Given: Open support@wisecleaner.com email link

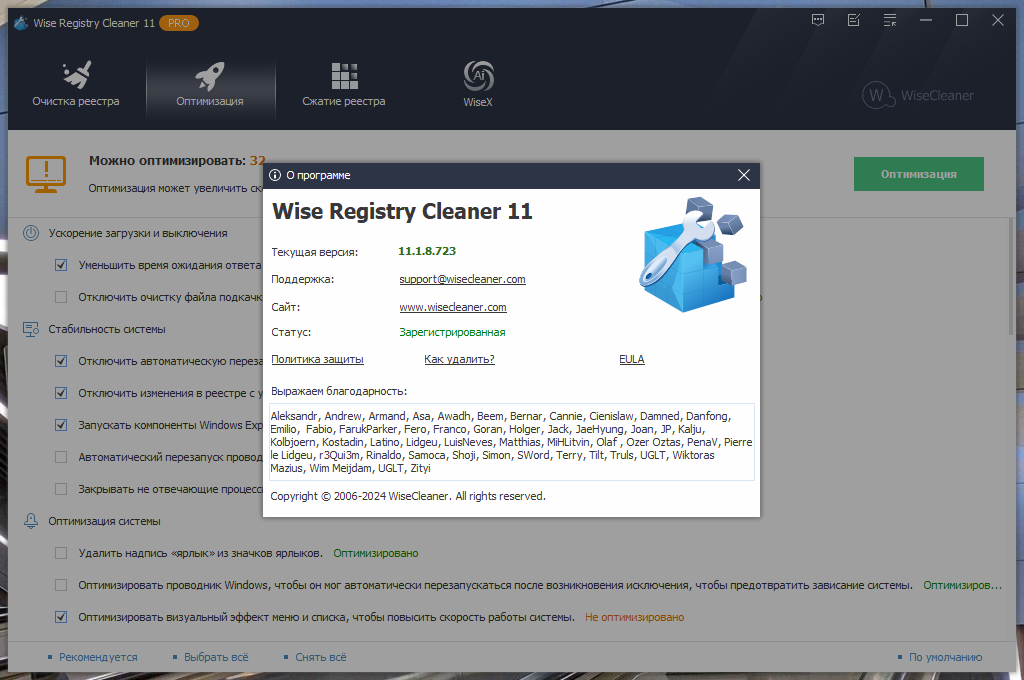Looking at the screenshot, I should pos(462,279).
